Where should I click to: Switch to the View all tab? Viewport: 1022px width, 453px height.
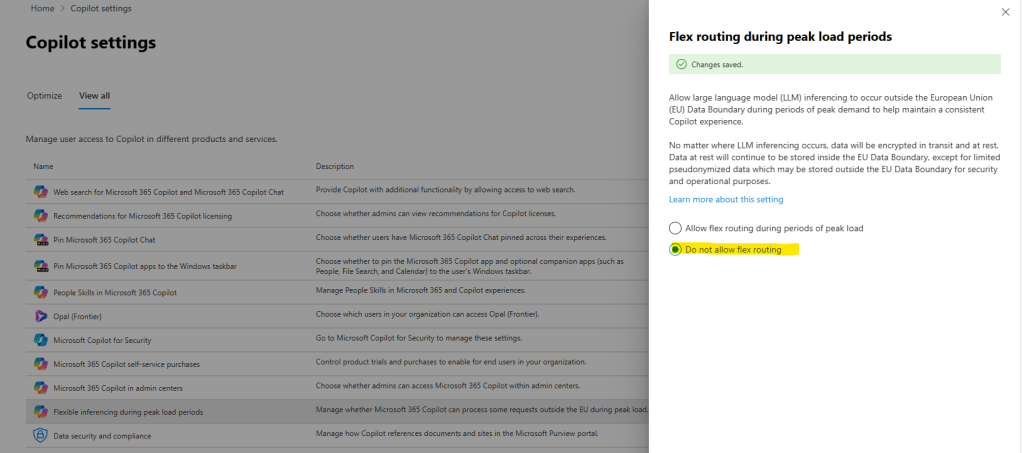(94, 96)
